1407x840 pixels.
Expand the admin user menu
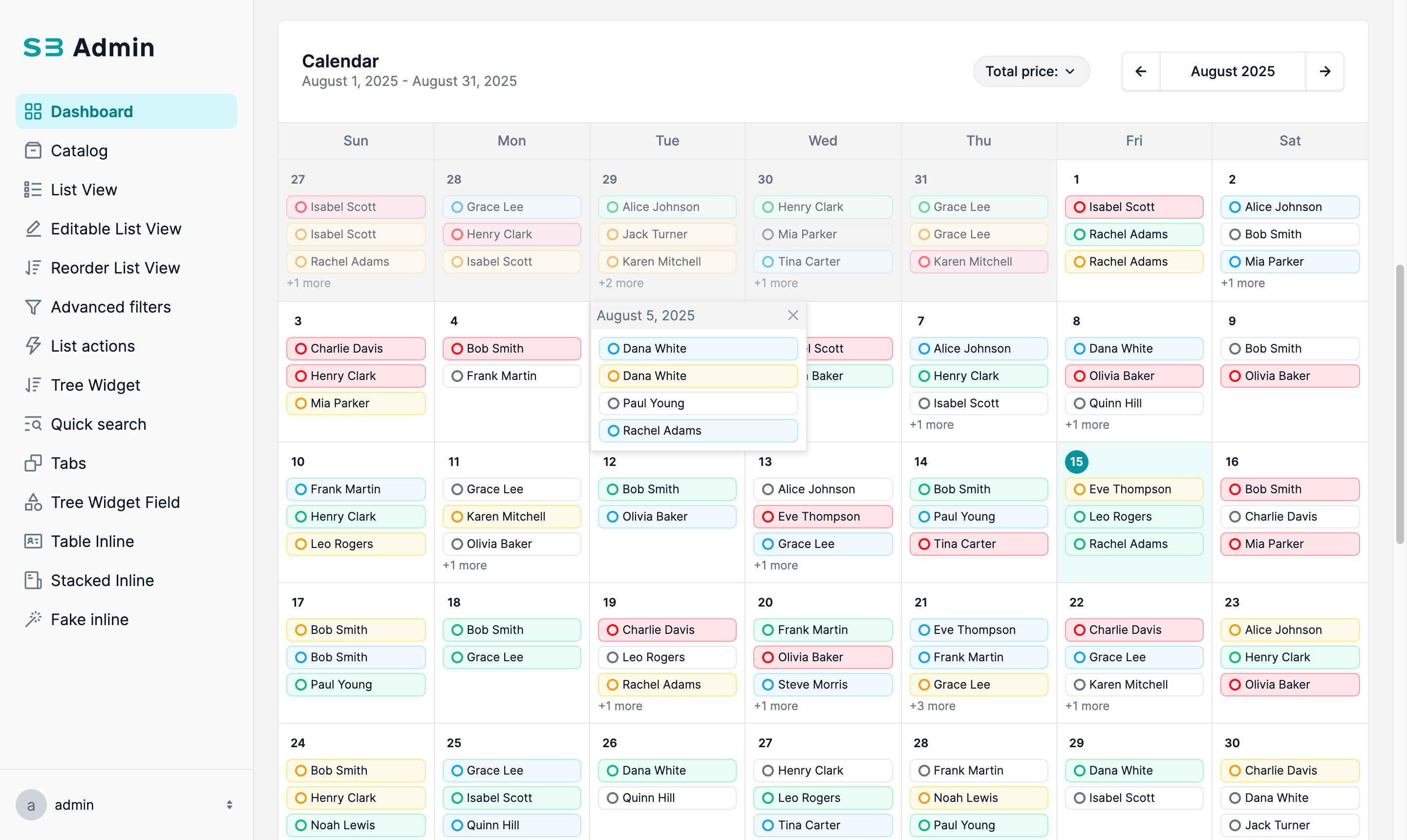pyautogui.click(x=229, y=804)
